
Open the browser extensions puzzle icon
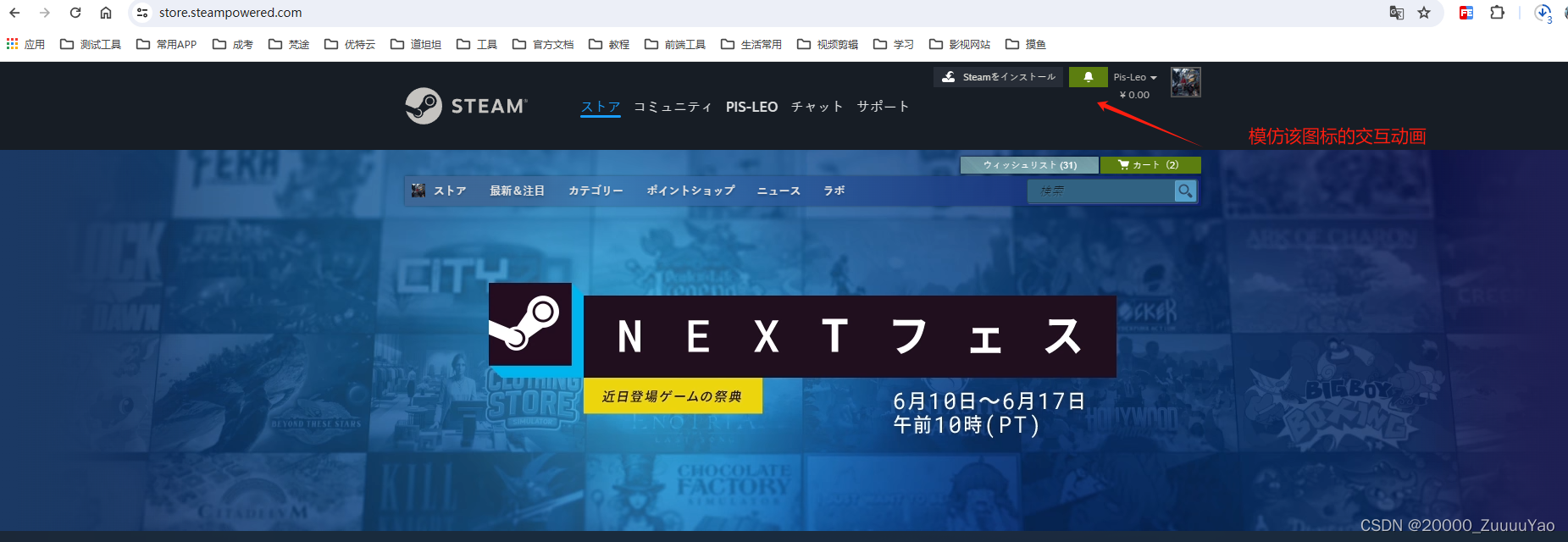click(x=1497, y=13)
